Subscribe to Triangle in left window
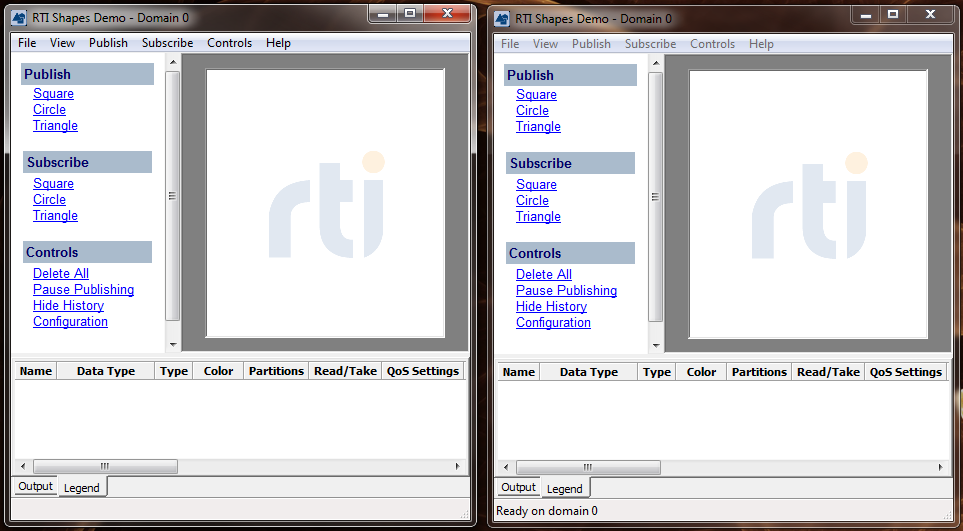 tap(55, 215)
